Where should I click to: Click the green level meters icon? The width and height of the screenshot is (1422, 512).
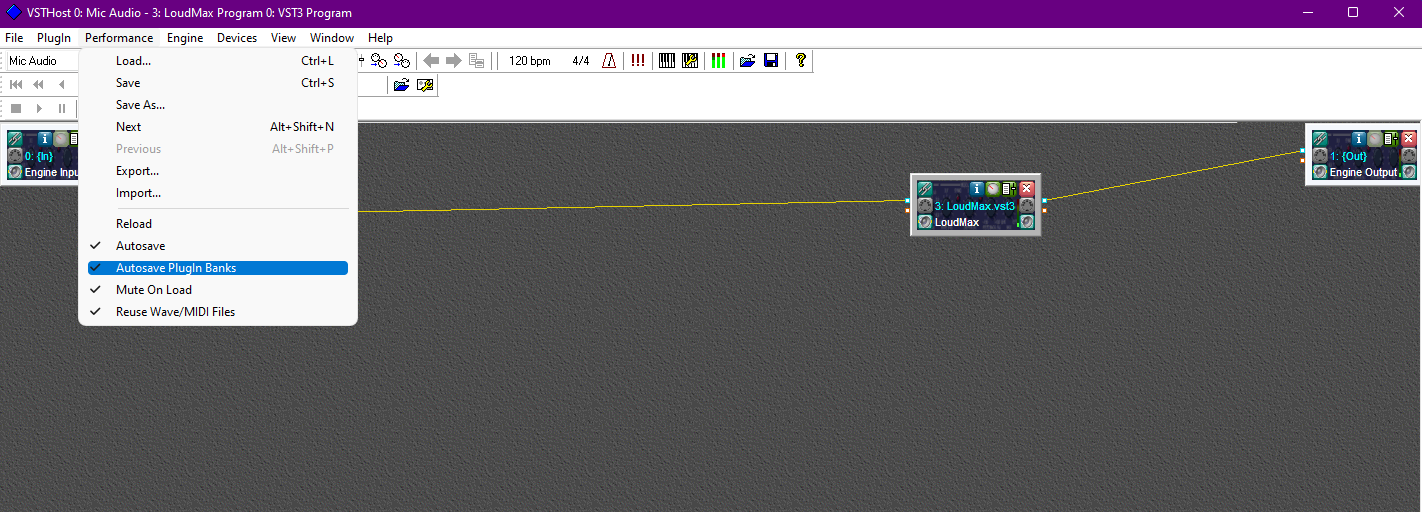tap(719, 61)
